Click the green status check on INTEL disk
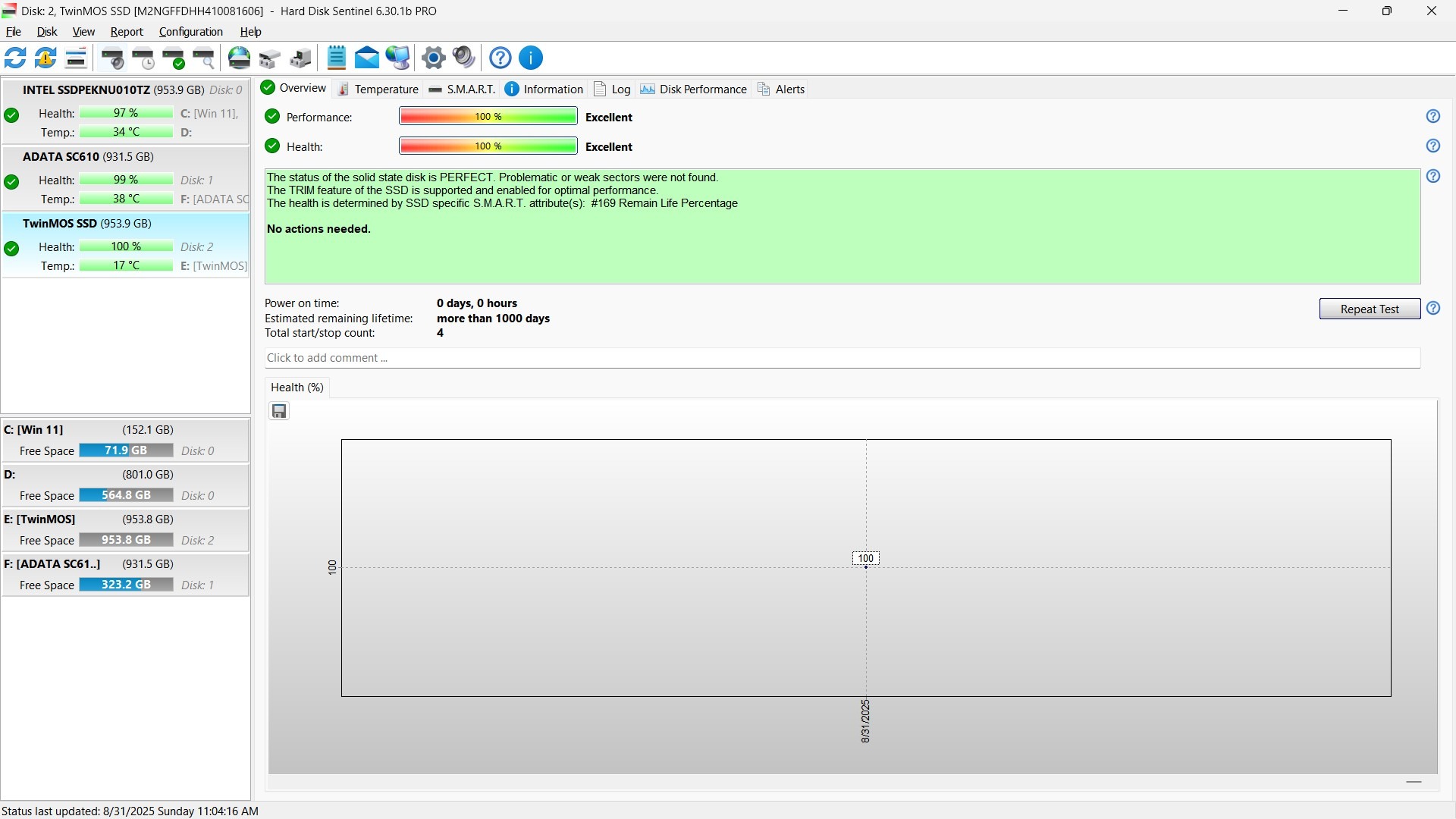 point(11,115)
